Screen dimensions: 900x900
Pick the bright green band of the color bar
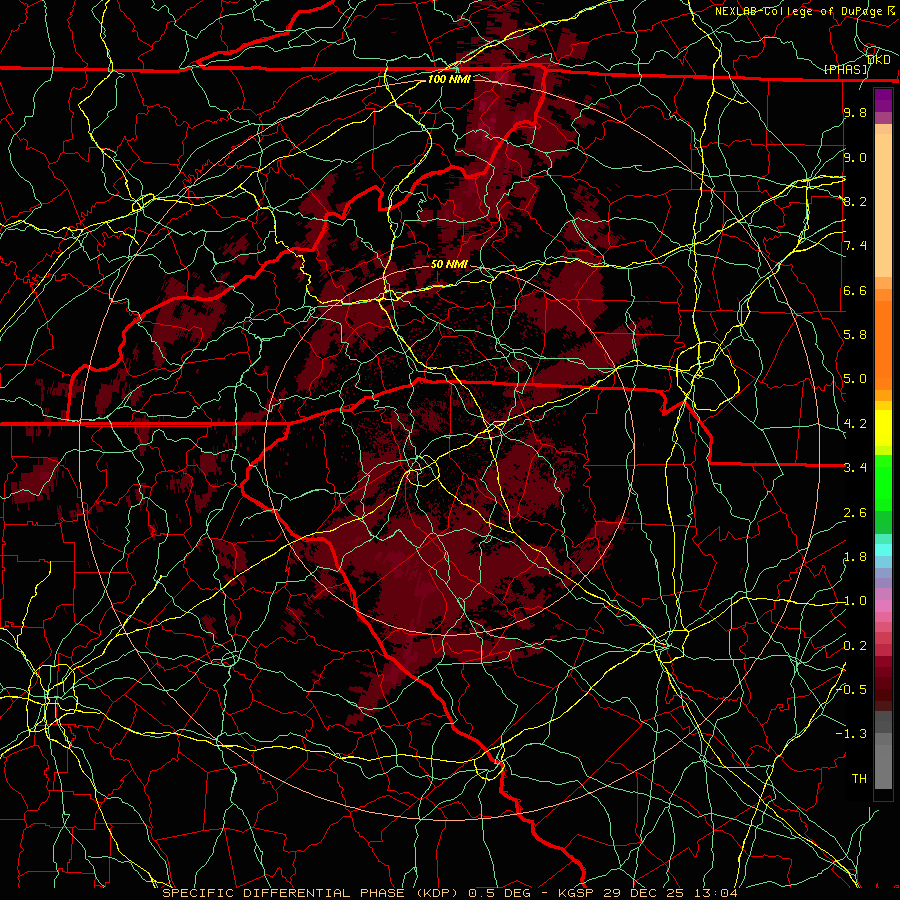point(883,484)
